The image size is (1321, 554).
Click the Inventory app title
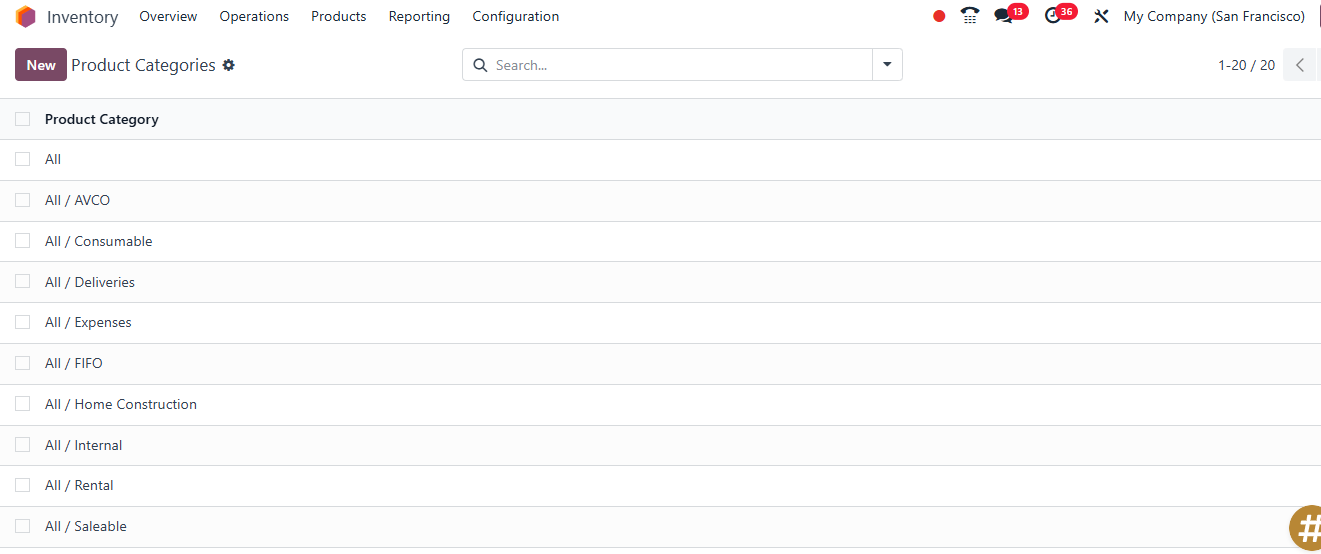pyautogui.click(x=82, y=17)
